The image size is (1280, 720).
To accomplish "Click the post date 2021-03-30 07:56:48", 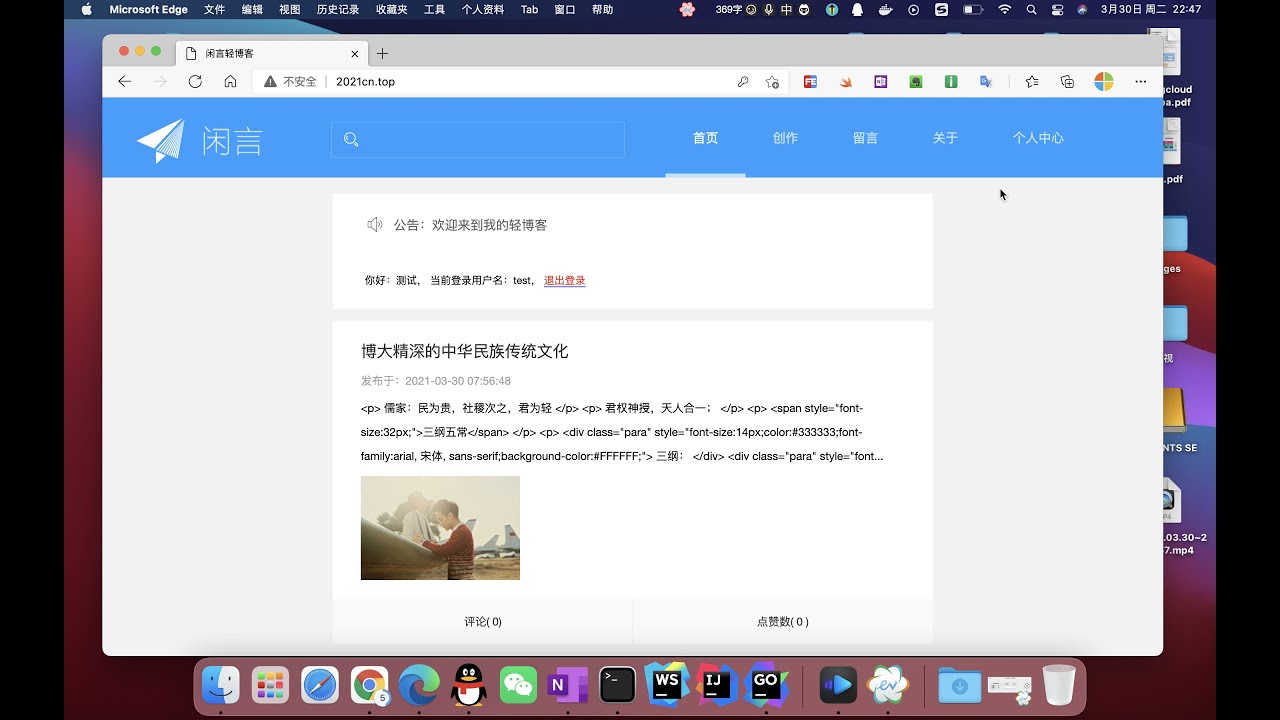I will [x=458, y=381].
